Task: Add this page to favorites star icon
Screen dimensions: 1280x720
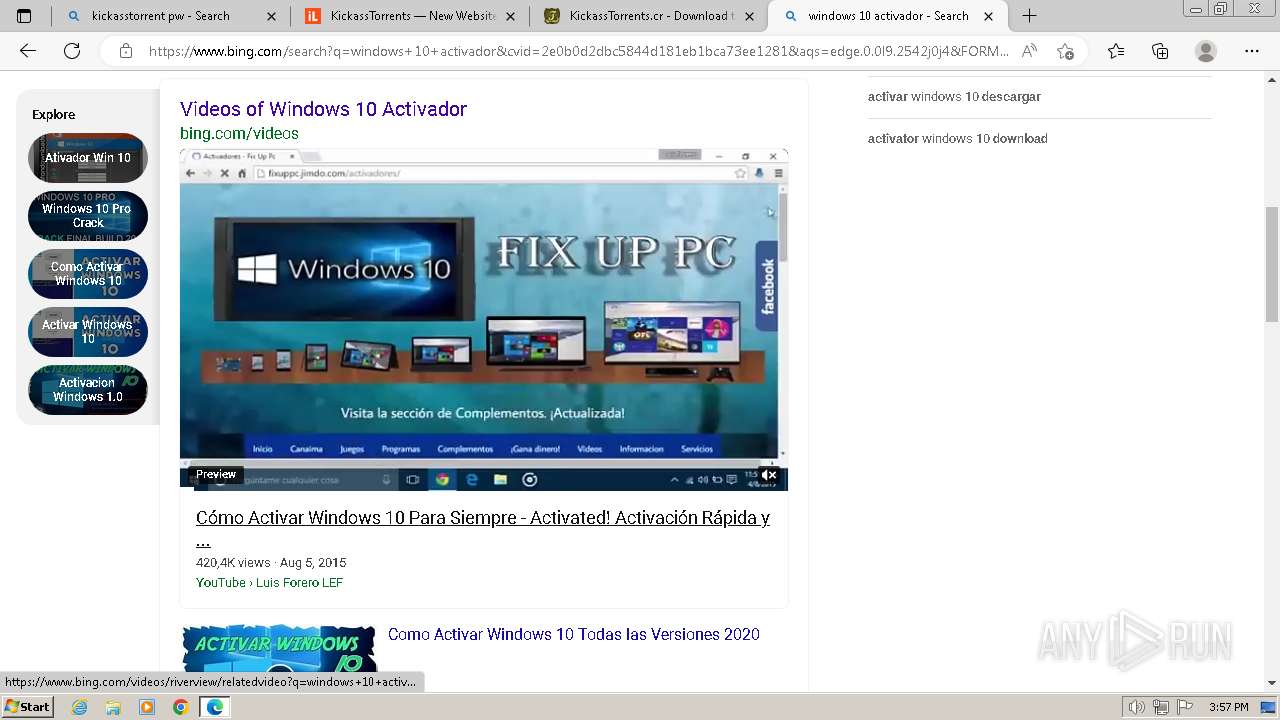Action: 1065,51
